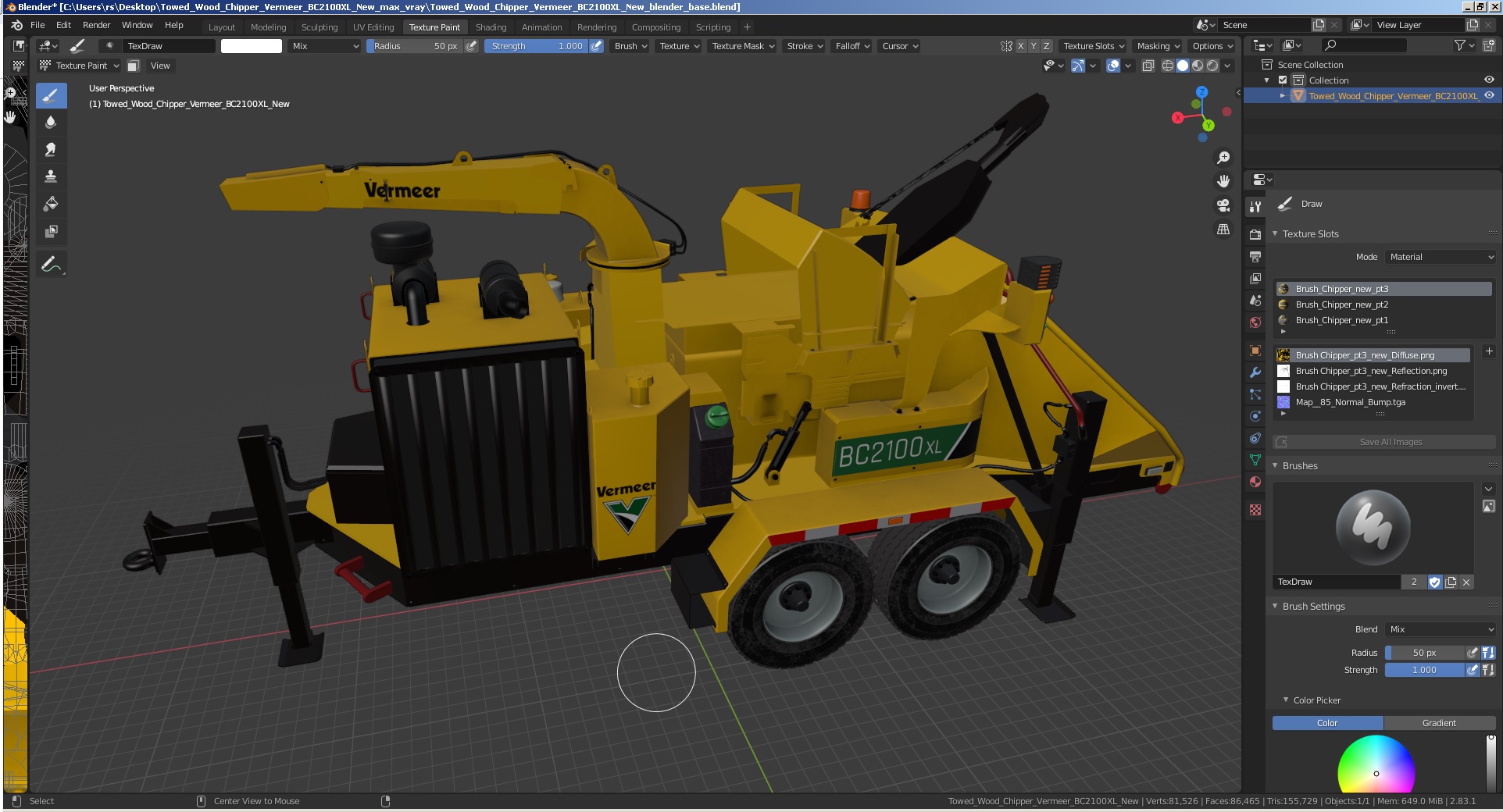Open Output properties tab
This screenshot has width=1503, height=812.
tap(1255, 256)
